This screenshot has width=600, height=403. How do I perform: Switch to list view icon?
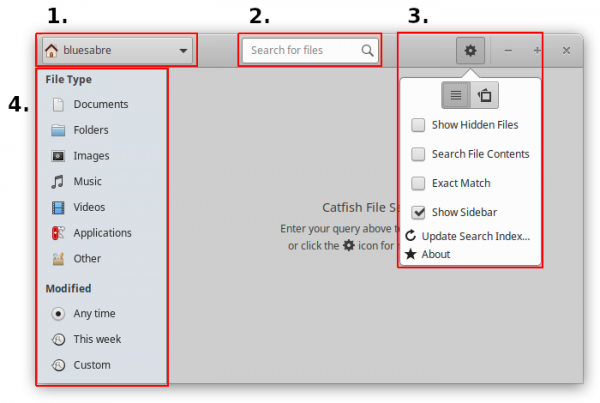tap(456, 95)
